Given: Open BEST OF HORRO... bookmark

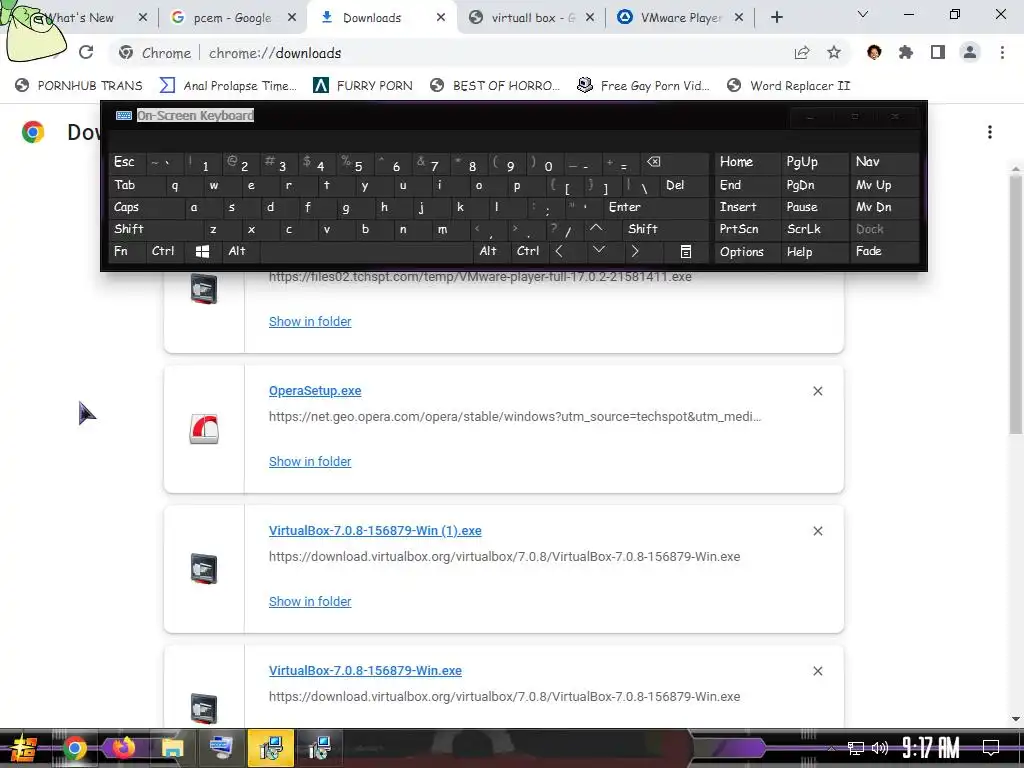Looking at the screenshot, I should click(495, 86).
